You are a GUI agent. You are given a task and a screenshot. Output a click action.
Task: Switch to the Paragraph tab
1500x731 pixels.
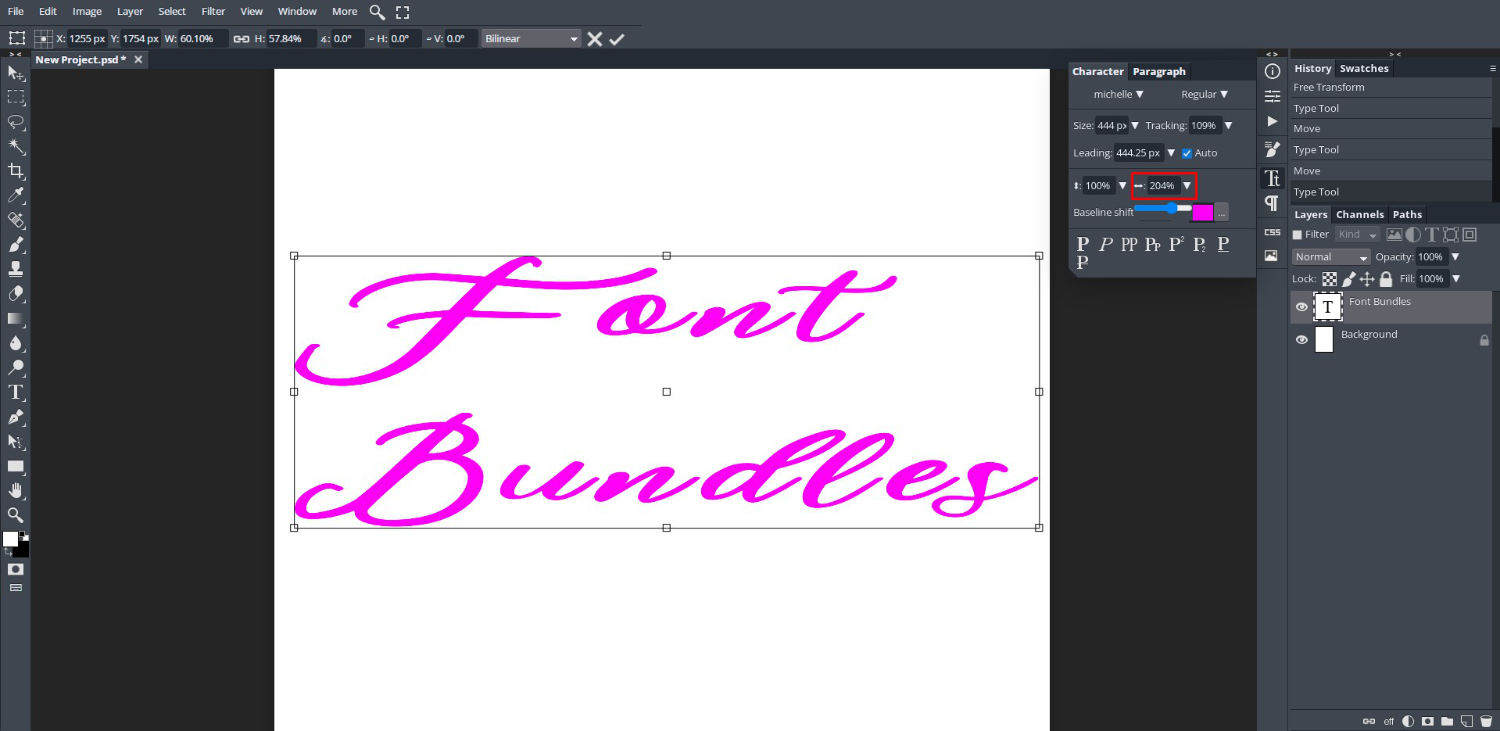(1159, 72)
